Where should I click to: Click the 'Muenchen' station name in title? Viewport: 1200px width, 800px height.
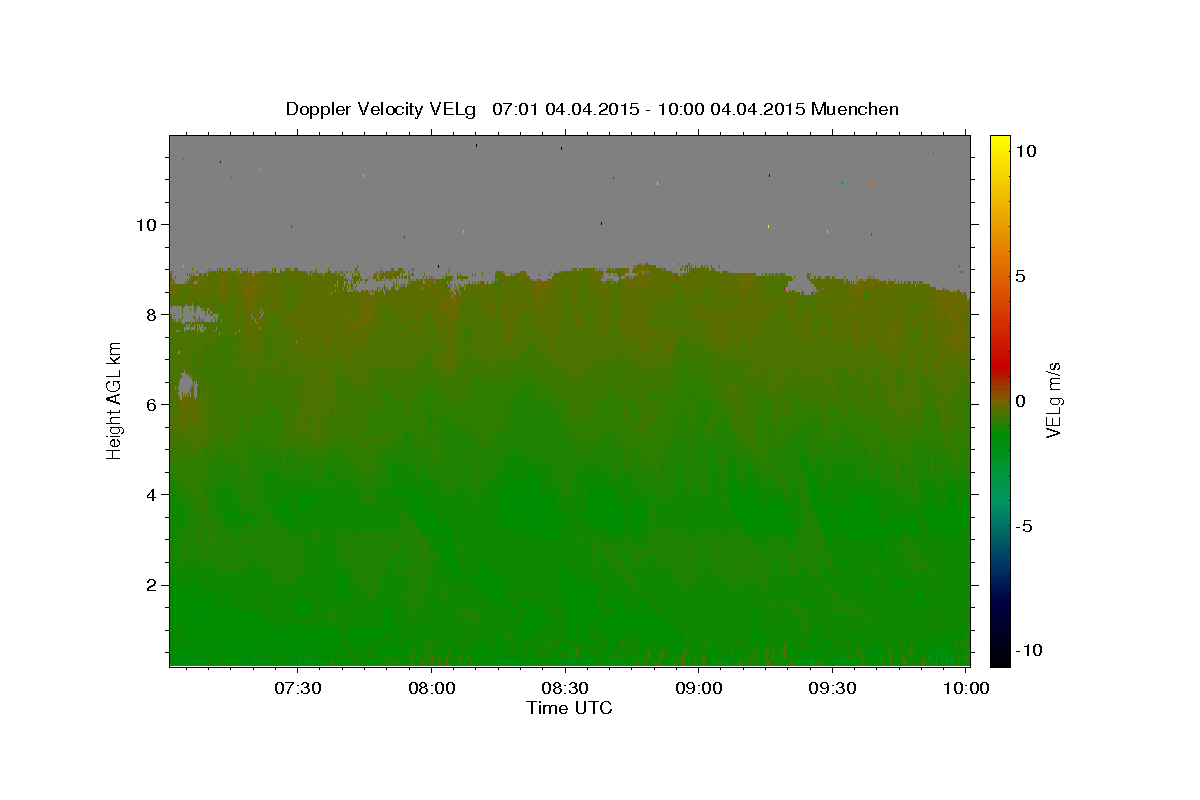(x=855, y=109)
